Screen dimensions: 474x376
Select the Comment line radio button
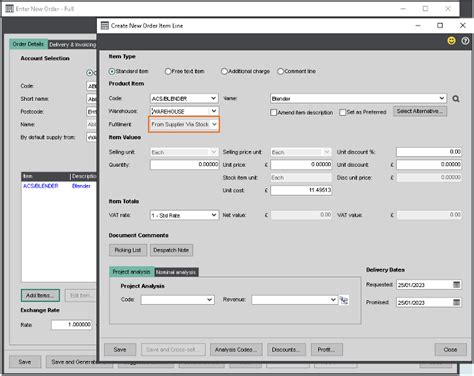pyautogui.click(x=281, y=71)
